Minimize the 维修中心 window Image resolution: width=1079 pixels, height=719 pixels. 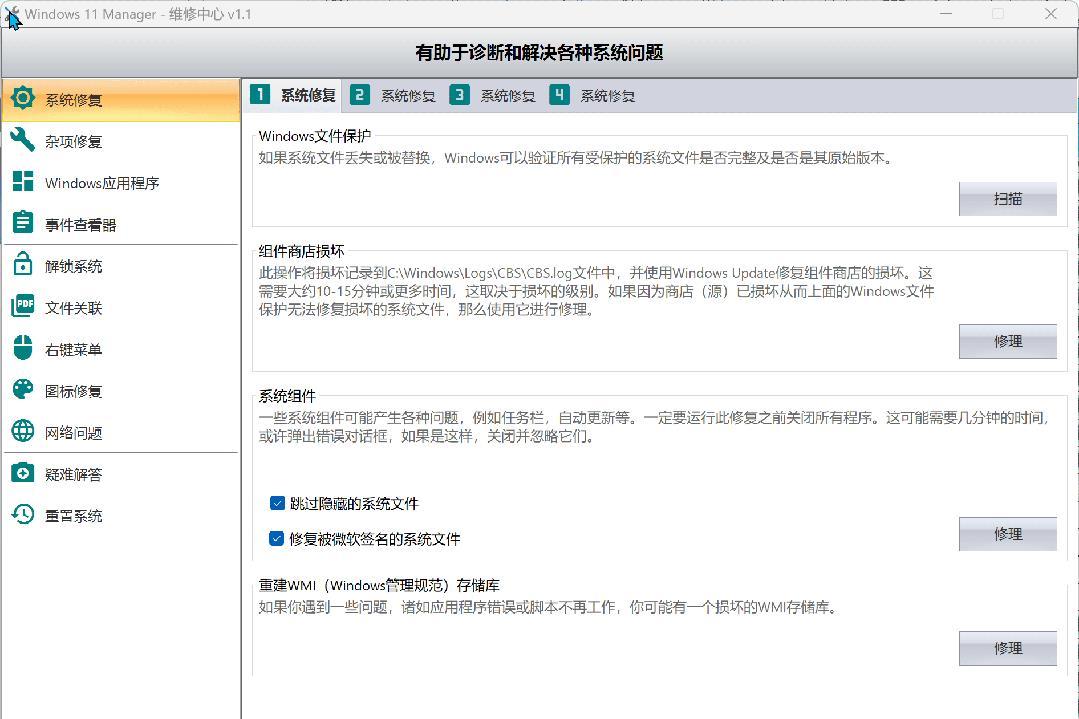pyautogui.click(x=946, y=14)
